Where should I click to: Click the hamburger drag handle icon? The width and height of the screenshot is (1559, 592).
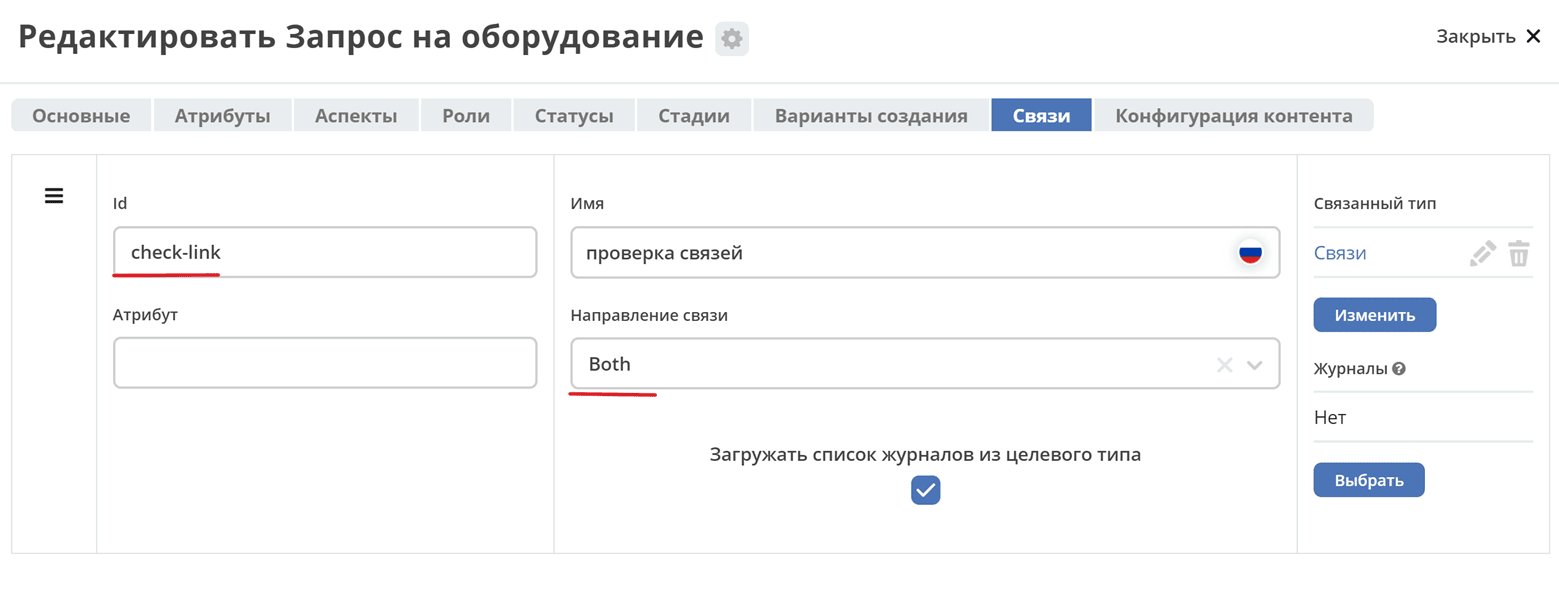pyautogui.click(x=54, y=196)
